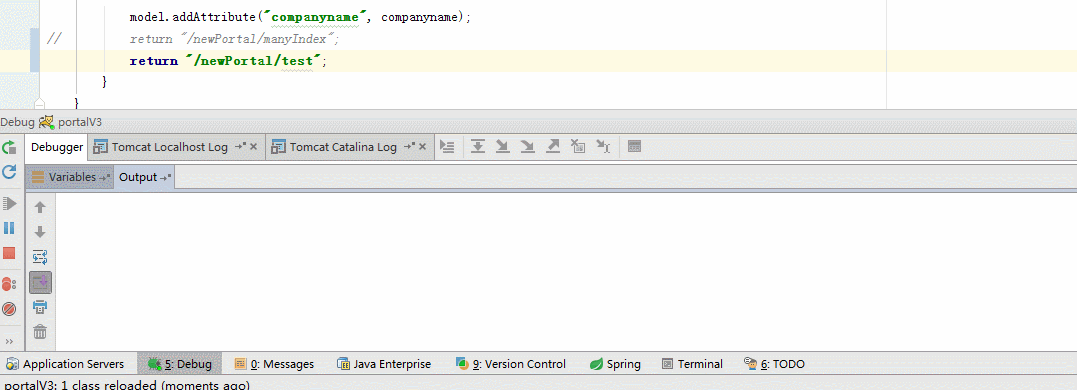1077x390 pixels.
Task: Open the 5: Debug tool window
Action: 180,364
